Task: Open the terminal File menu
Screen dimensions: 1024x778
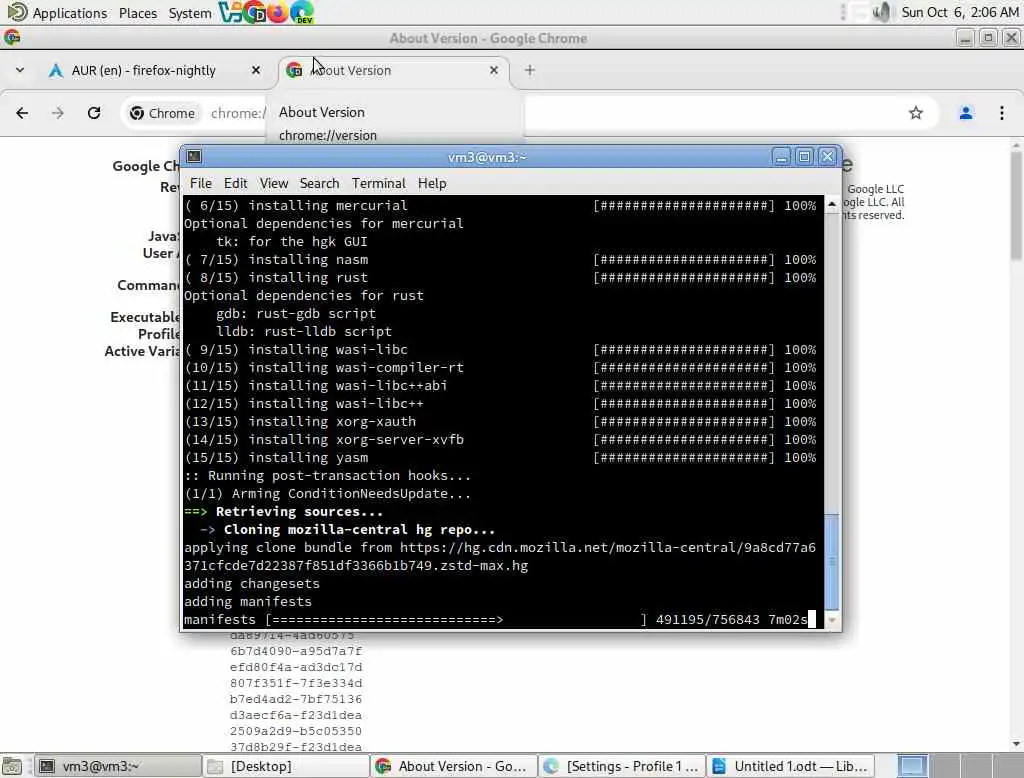Action: pos(200,184)
